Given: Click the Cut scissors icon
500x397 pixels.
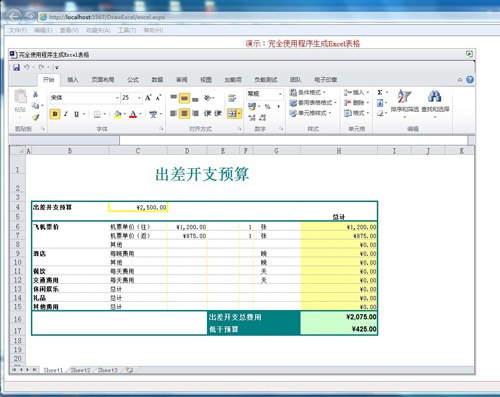Looking at the screenshot, I should (x=35, y=94).
